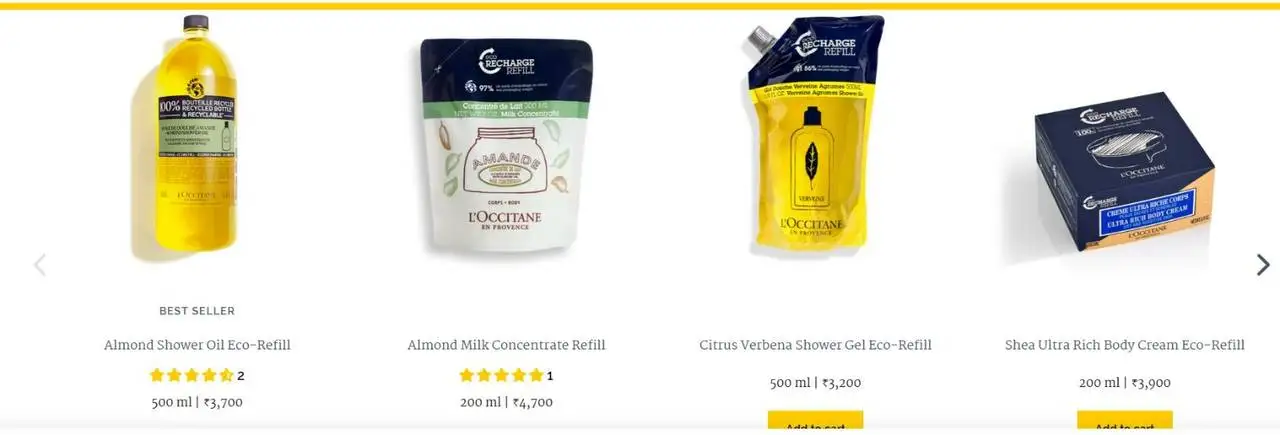Click the review count beside Almond Shower Oil stars

tap(241, 376)
